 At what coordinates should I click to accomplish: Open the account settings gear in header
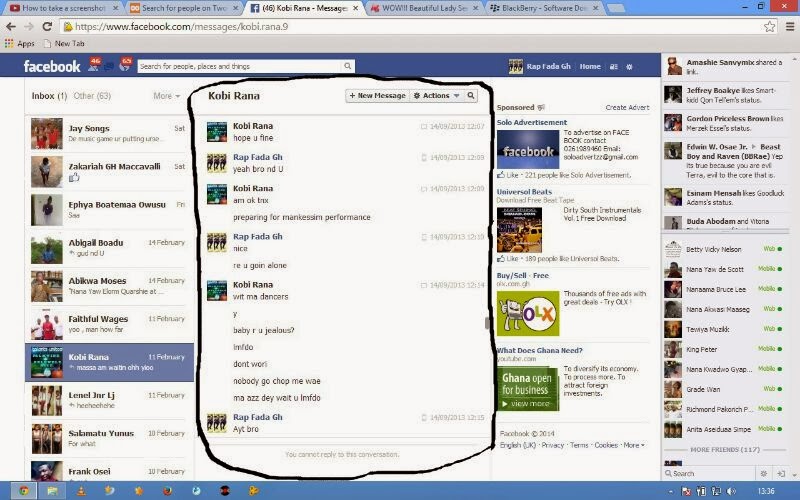[629, 67]
